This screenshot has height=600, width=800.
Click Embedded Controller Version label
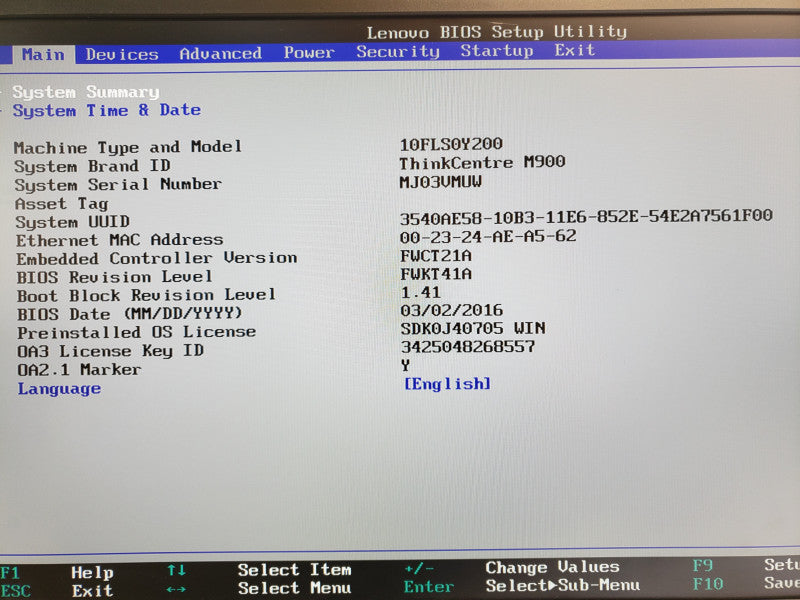157,258
